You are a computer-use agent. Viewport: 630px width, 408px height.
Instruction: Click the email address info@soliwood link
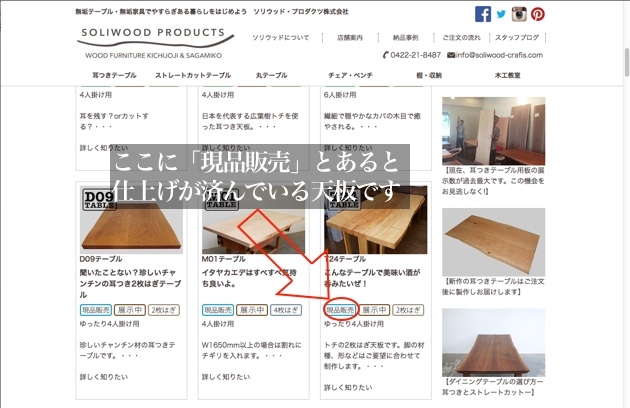click(x=499, y=55)
